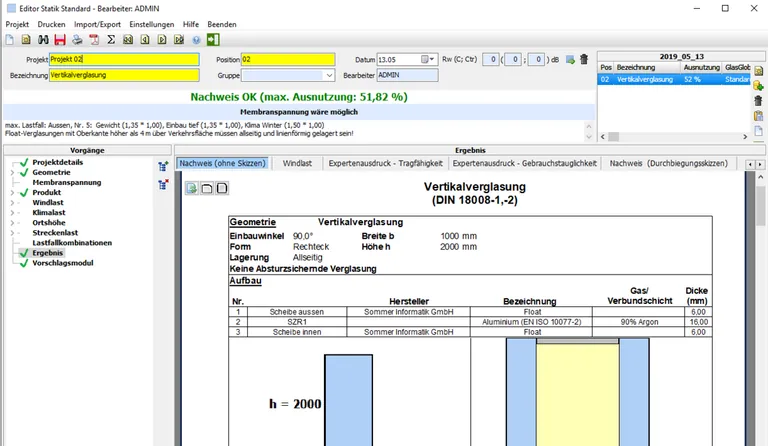
Task: Export to PDF via the toolbar icon
Action: [x=94, y=40]
